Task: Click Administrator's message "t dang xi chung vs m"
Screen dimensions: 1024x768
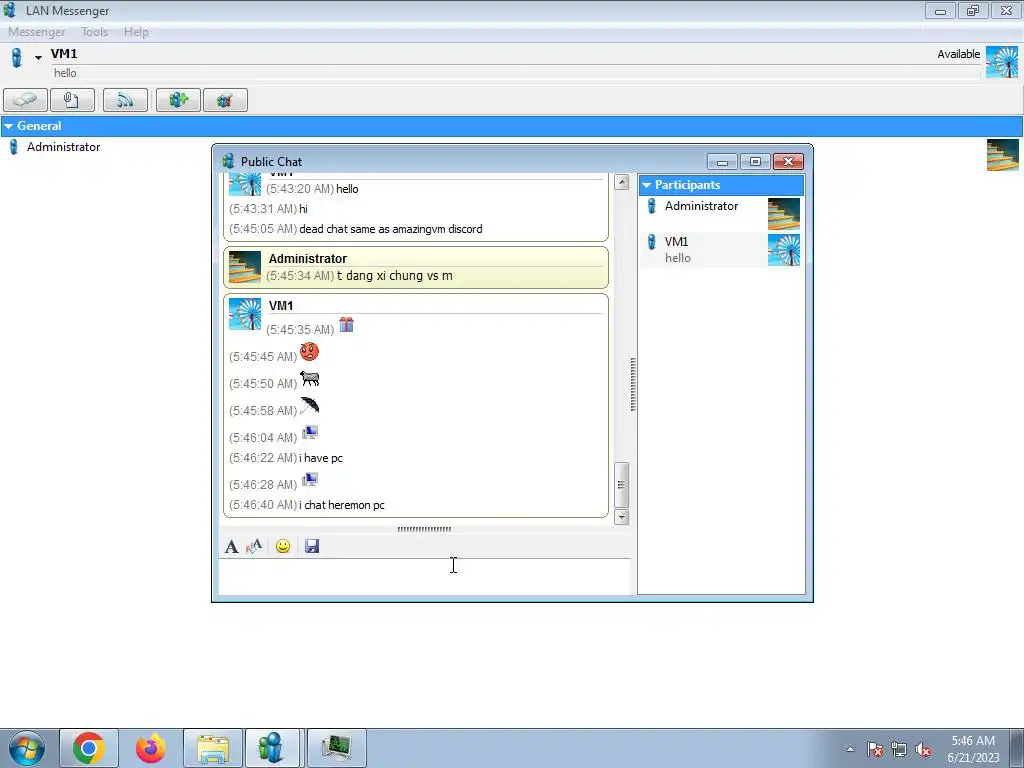Action: click(394, 276)
